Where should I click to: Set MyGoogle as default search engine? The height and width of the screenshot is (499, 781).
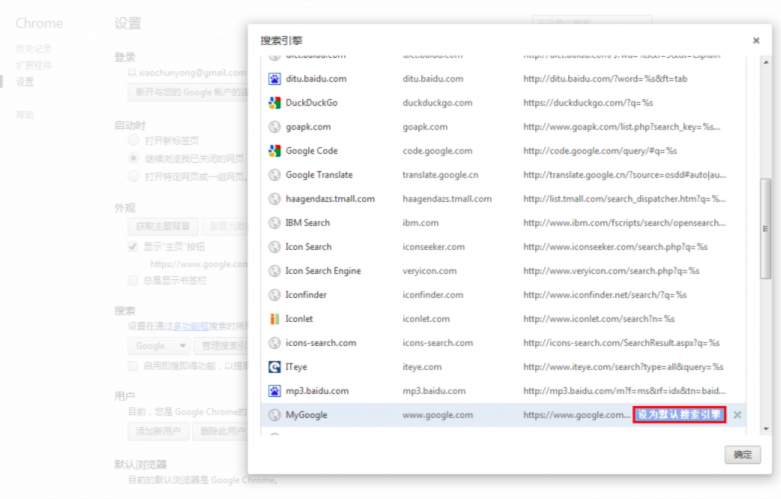tap(679, 415)
